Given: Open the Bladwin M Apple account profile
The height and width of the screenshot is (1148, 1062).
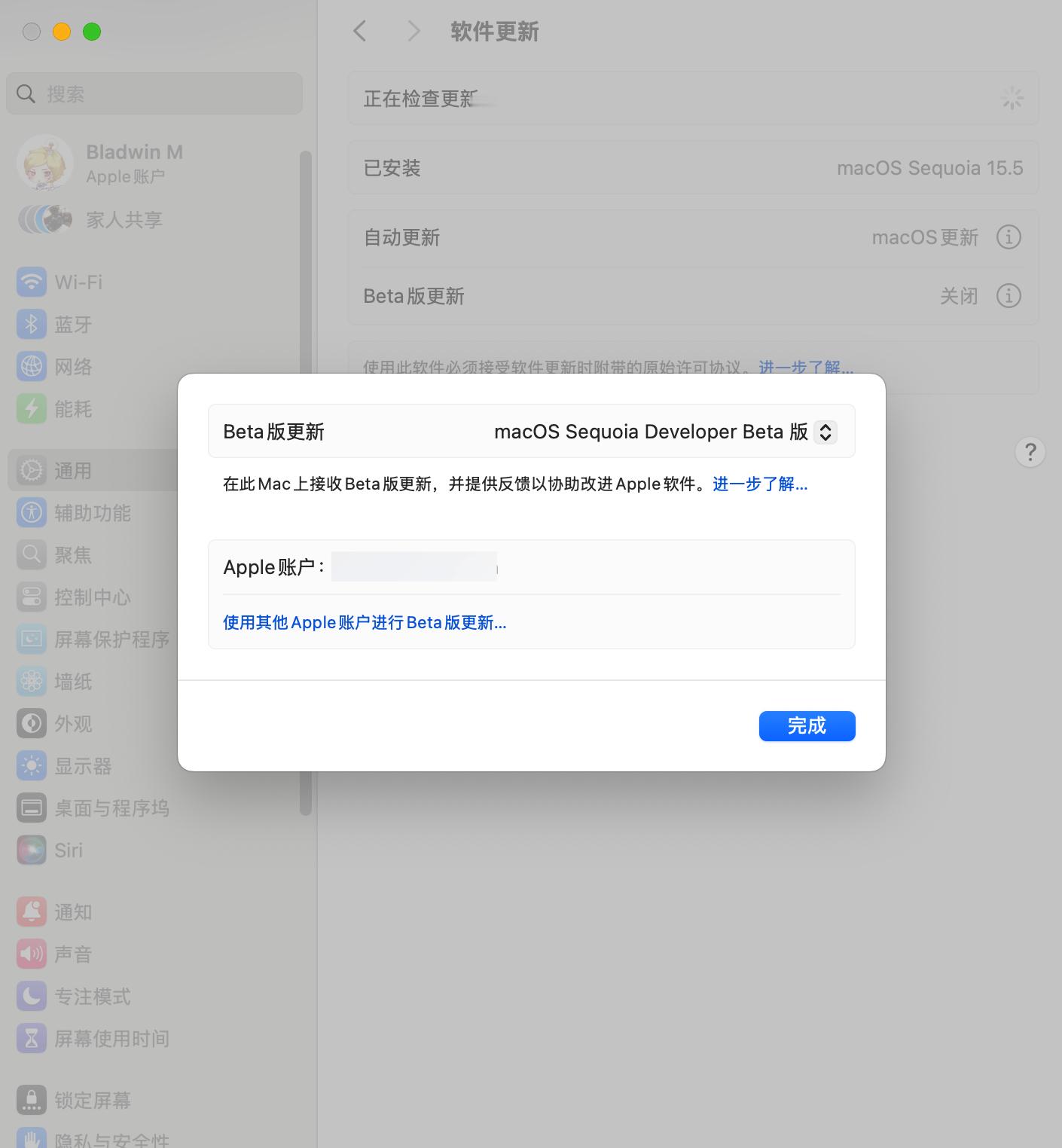Looking at the screenshot, I should (x=100, y=163).
